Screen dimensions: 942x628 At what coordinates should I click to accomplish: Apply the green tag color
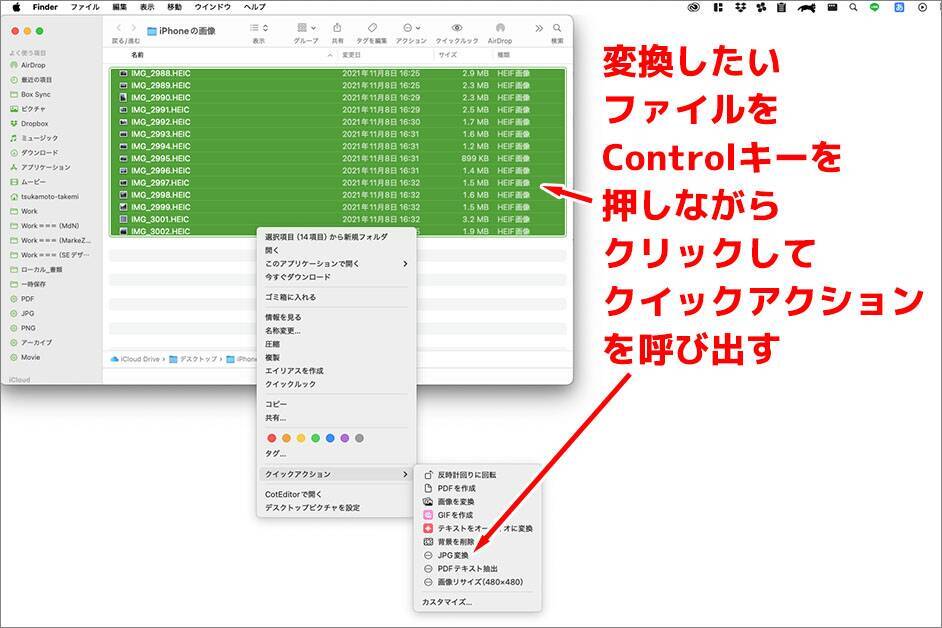(x=315, y=438)
